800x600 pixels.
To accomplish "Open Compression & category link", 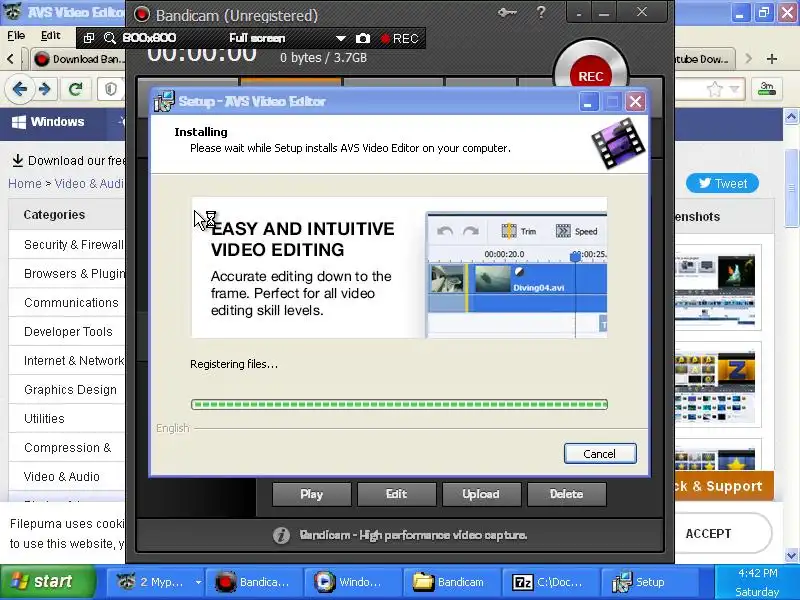I will coord(67,448).
